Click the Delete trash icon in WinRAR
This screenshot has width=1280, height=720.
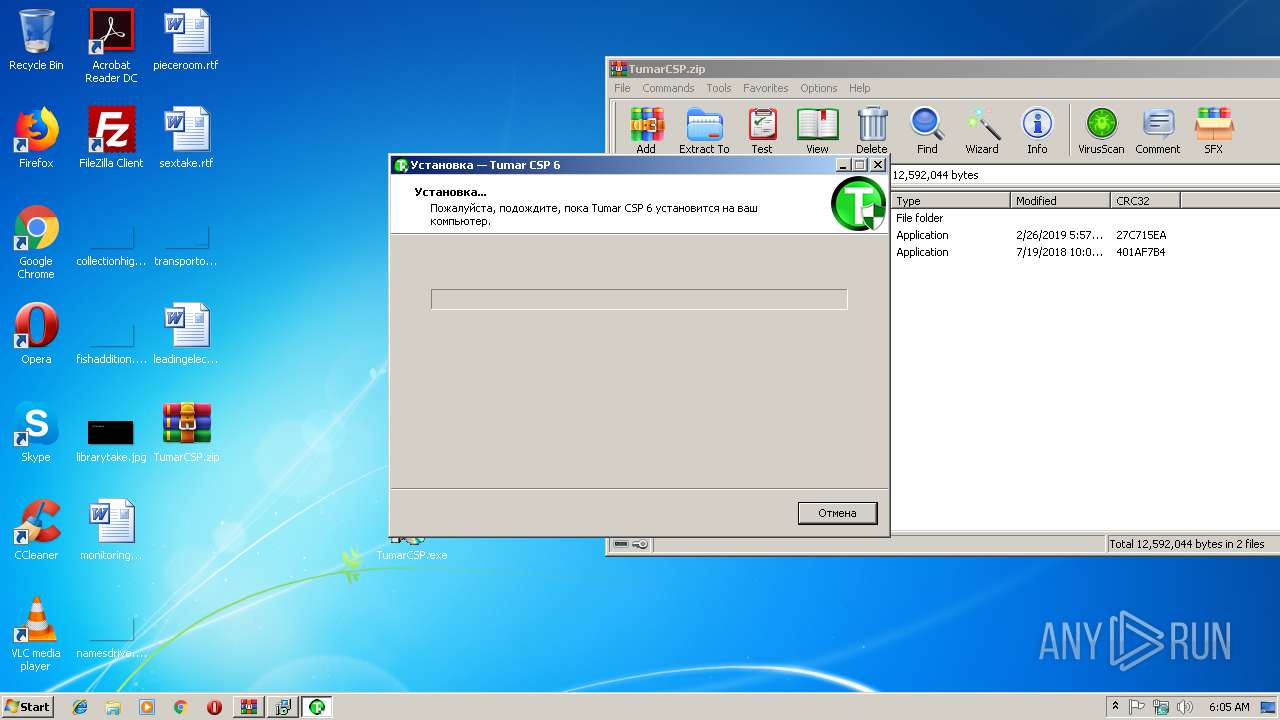(872, 131)
